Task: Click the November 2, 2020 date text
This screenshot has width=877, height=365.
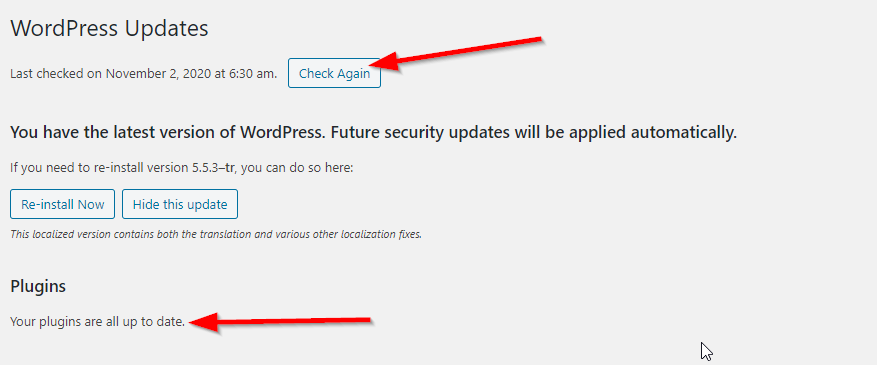Action: [157, 73]
